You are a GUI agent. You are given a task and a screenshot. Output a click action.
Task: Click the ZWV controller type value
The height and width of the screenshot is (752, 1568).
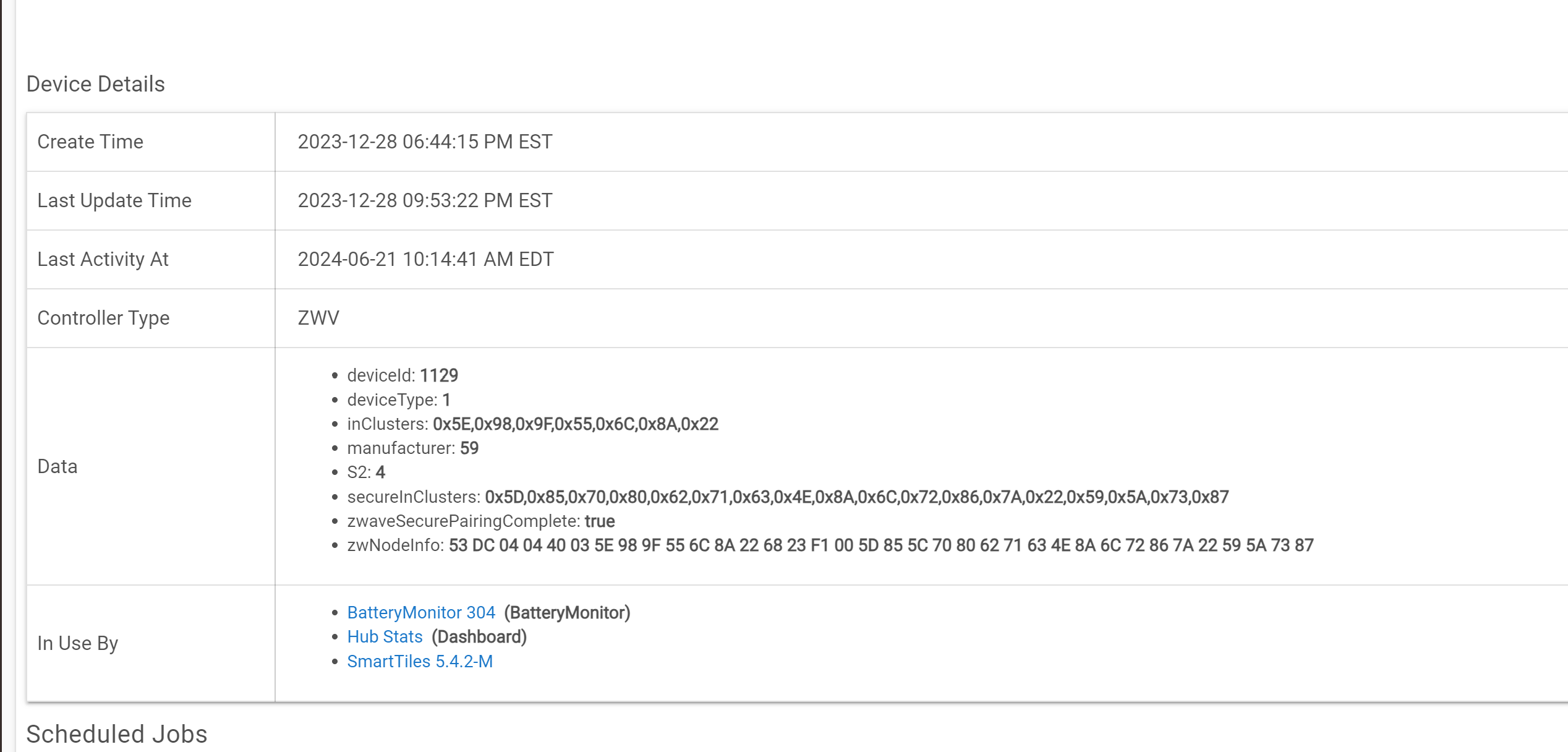(x=318, y=318)
